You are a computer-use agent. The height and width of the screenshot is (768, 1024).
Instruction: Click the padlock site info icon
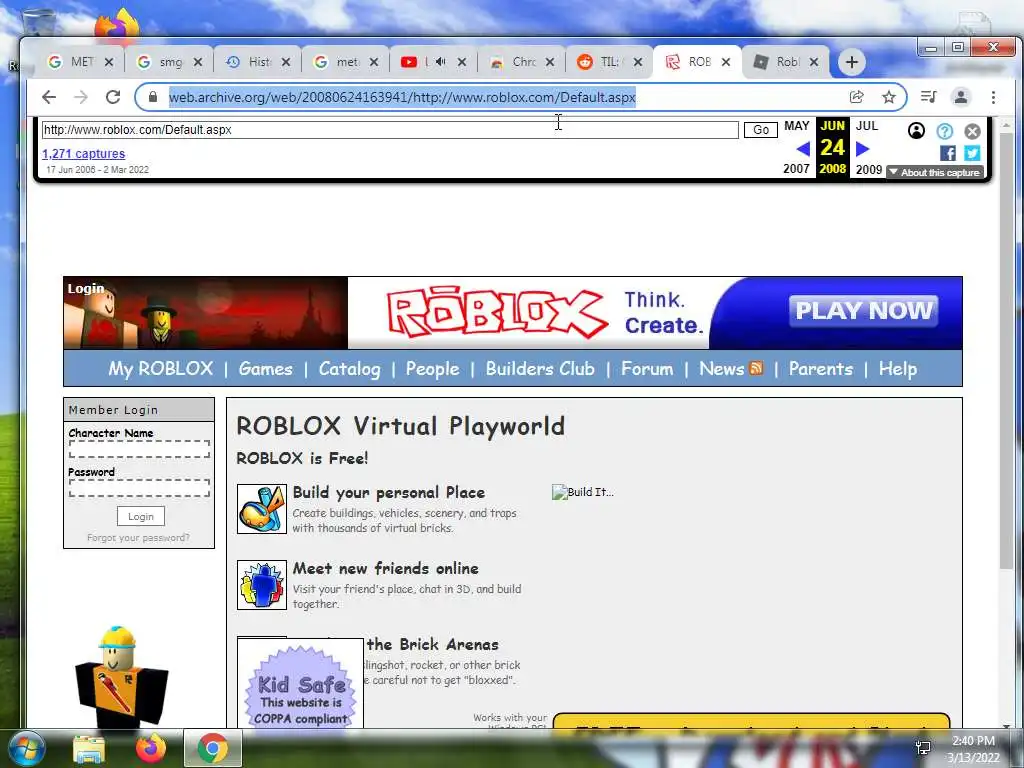click(153, 97)
